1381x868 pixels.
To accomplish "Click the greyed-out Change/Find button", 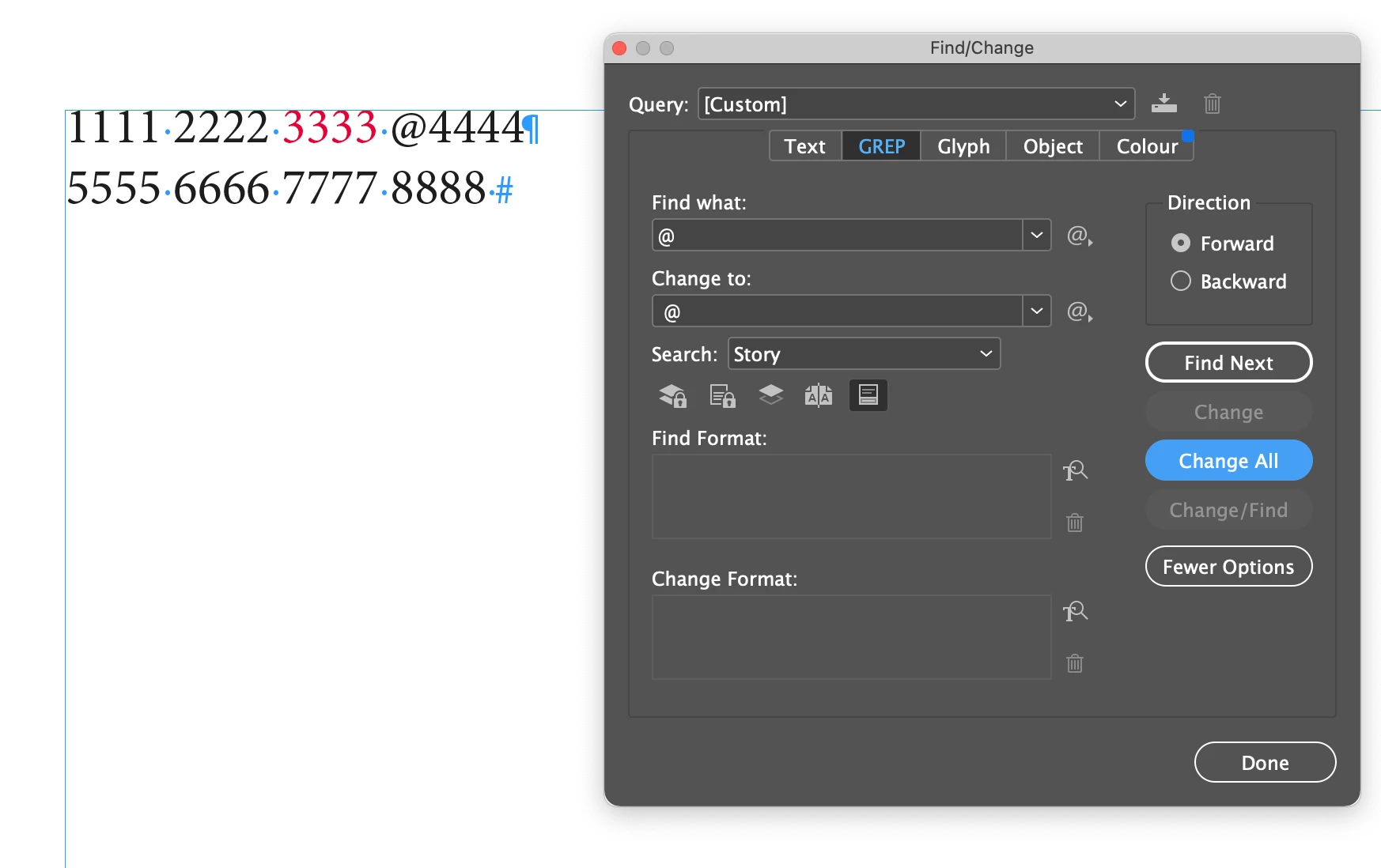I will click(x=1228, y=510).
